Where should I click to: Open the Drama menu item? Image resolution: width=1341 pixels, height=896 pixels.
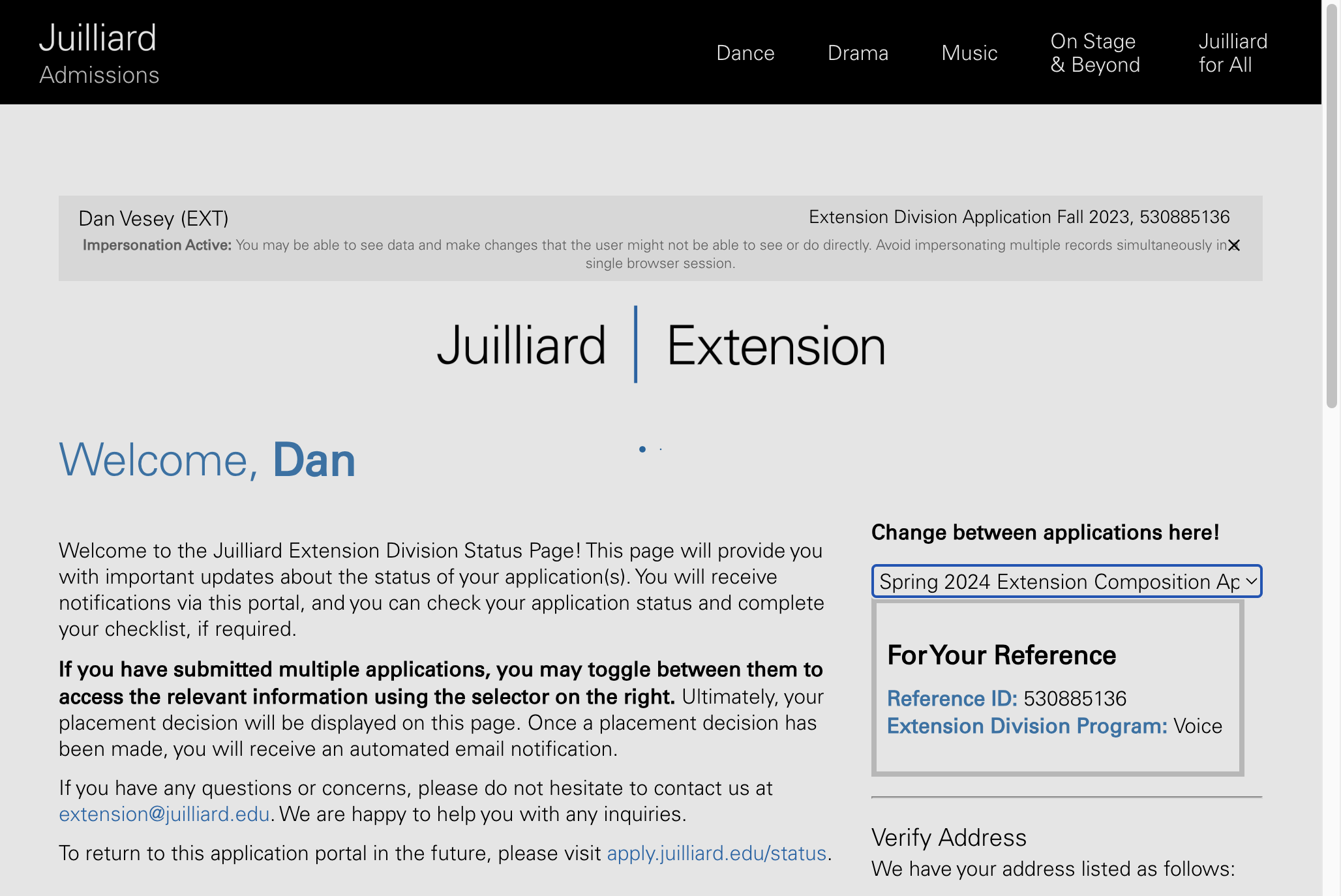[858, 53]
